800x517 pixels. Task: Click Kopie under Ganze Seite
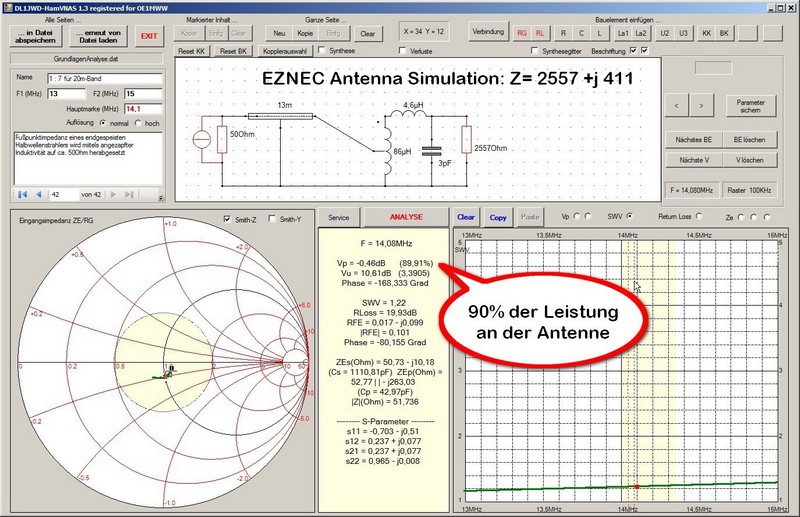pyautogui.click(x=305, y=33)
